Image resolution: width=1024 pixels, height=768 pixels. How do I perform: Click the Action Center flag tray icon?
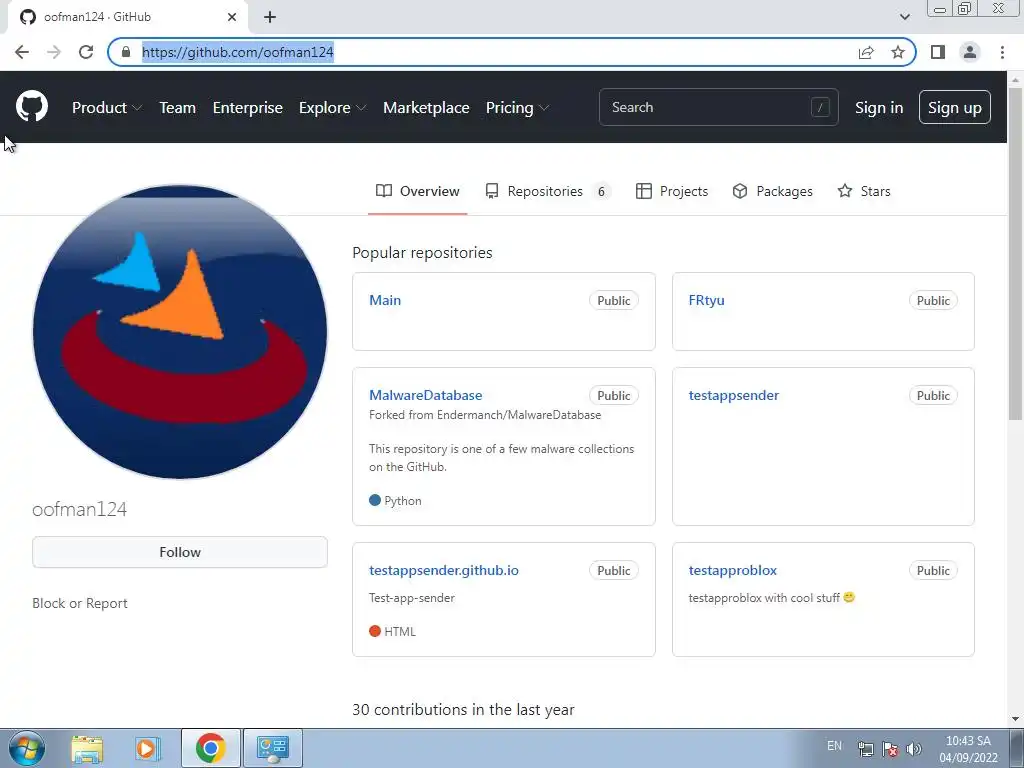[889, 749]
